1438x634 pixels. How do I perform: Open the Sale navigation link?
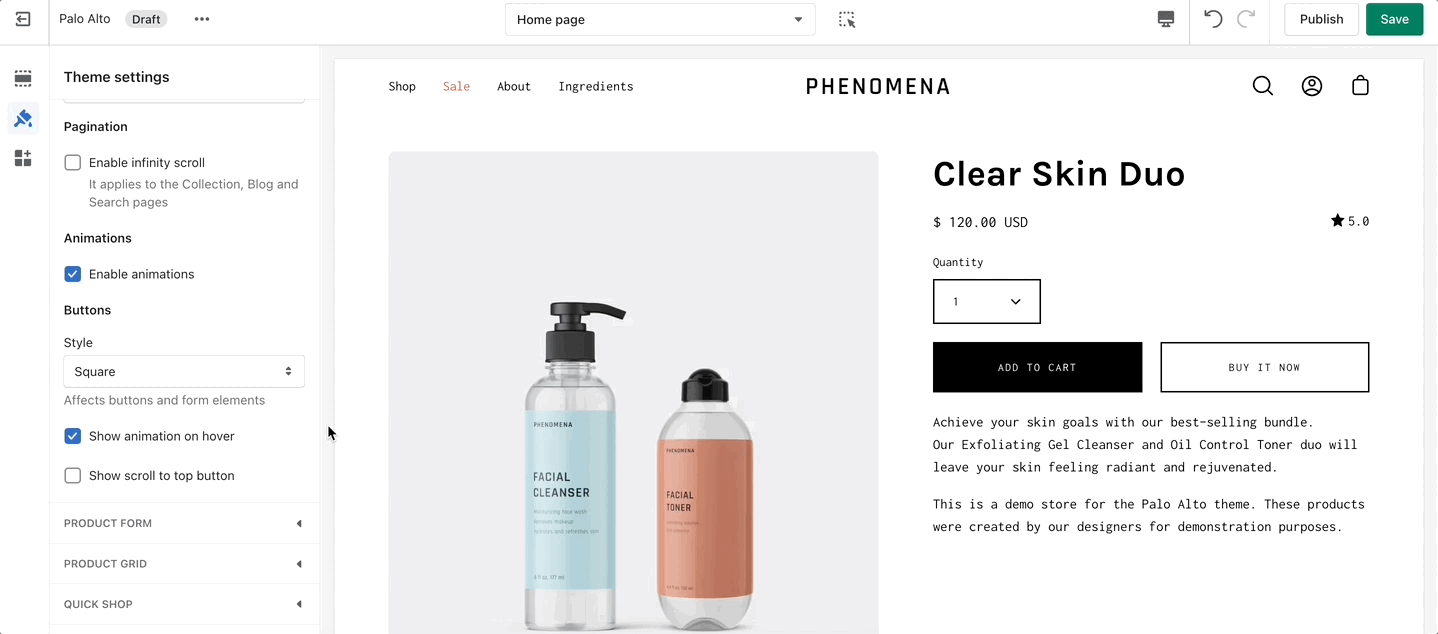coord(456,86)
